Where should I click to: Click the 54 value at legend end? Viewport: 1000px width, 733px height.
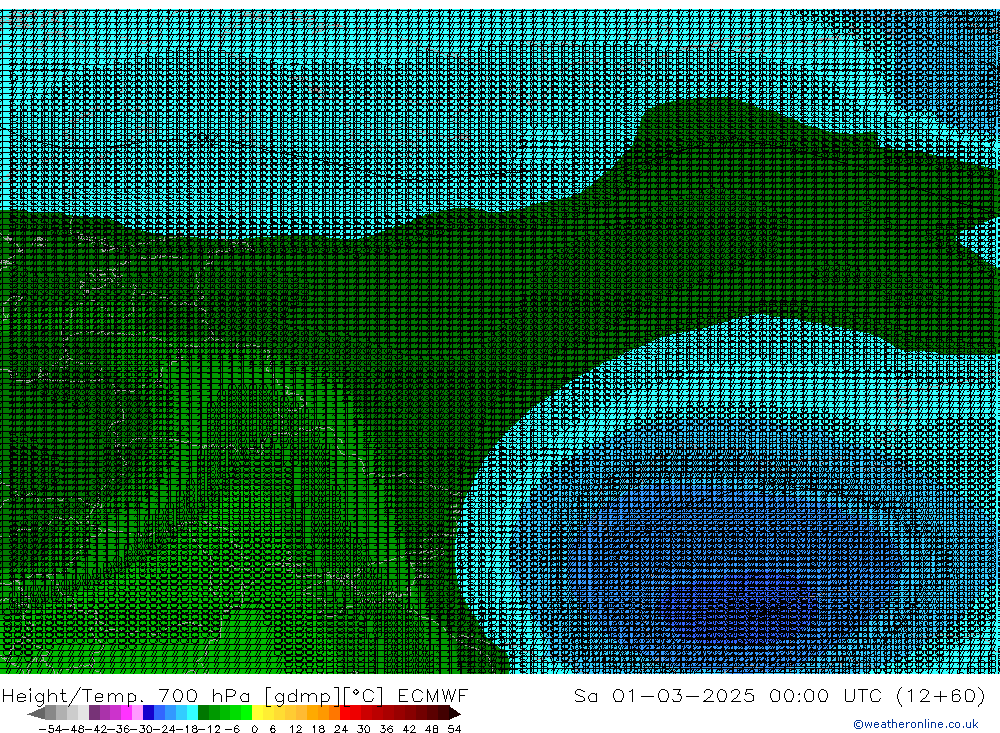tap(454, 729)
